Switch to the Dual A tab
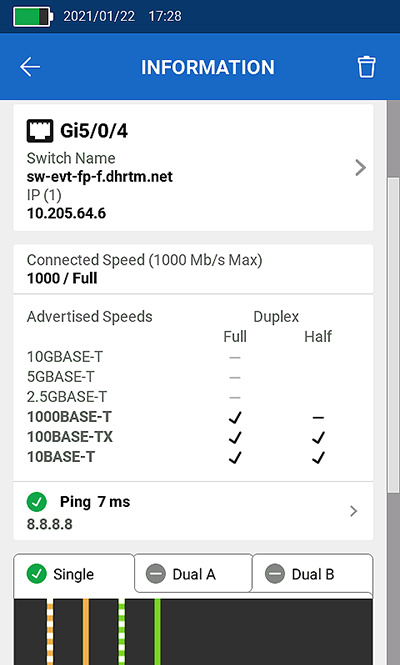400x665 pixels. point(193,573)
